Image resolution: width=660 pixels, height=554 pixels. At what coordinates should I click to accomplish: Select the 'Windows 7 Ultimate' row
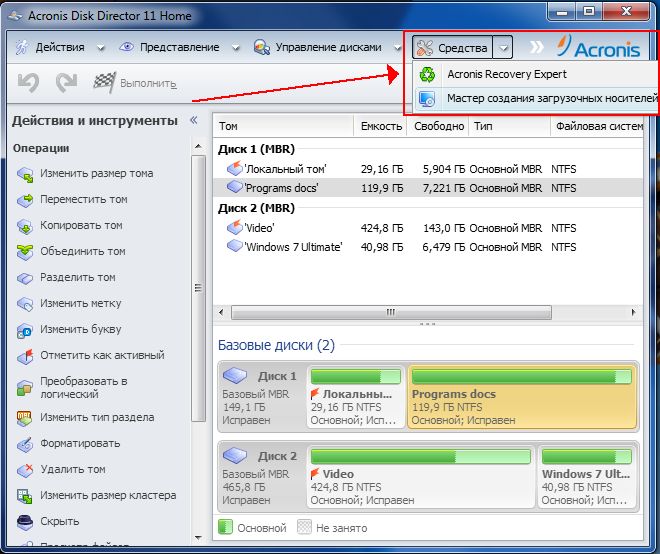[x=428, y=247]
